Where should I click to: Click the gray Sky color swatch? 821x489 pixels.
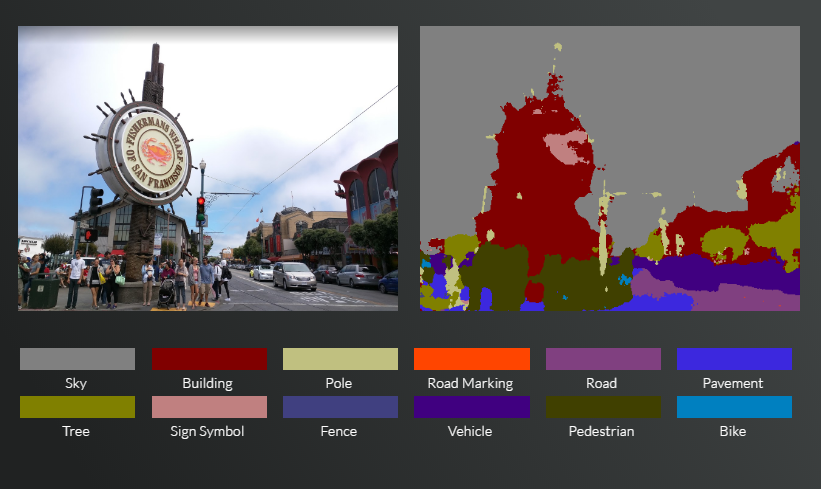[77, 359]
